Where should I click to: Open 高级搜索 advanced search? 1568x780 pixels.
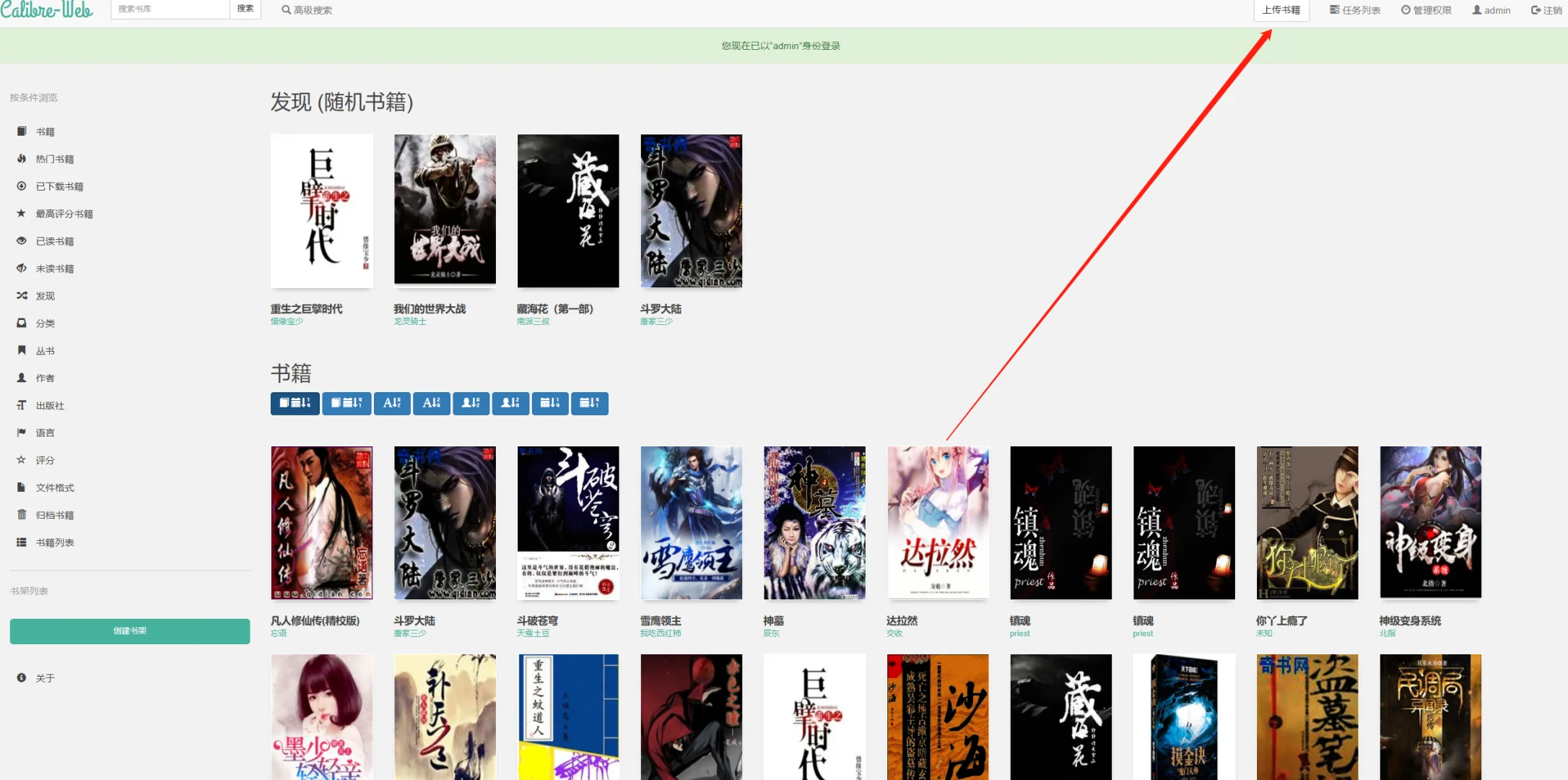coord(307,10)
